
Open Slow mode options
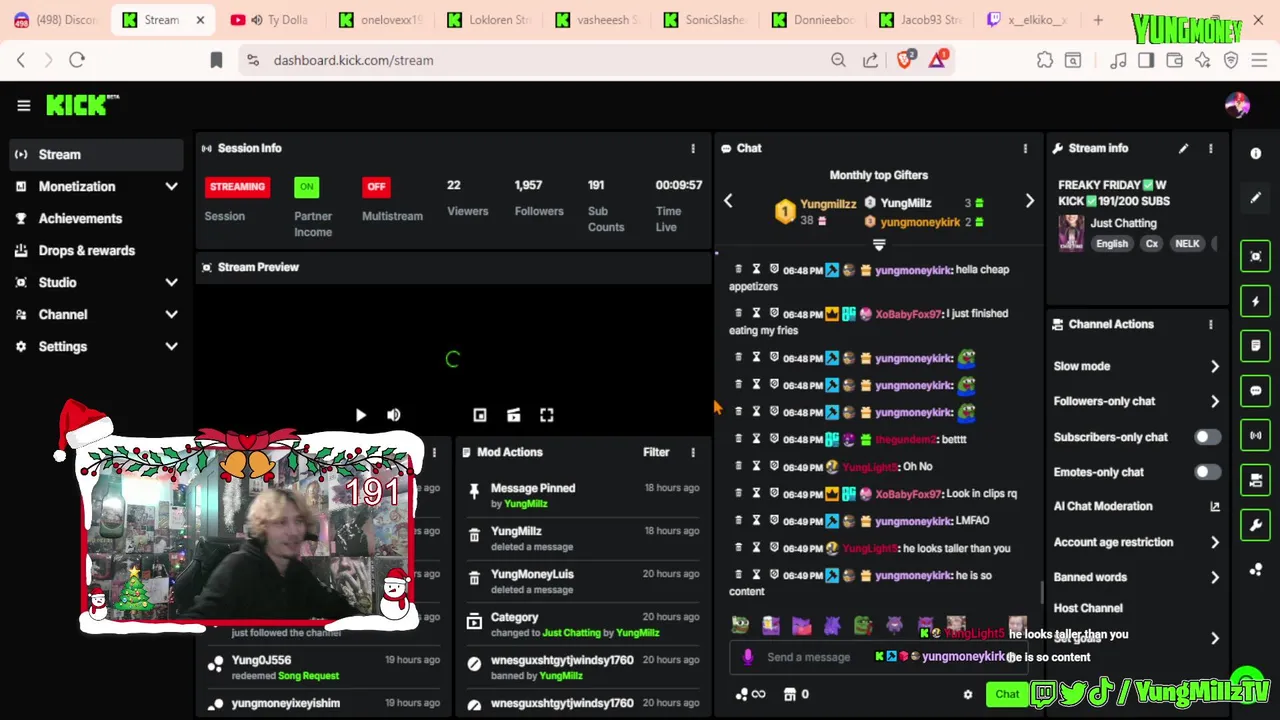point(1137,366)
